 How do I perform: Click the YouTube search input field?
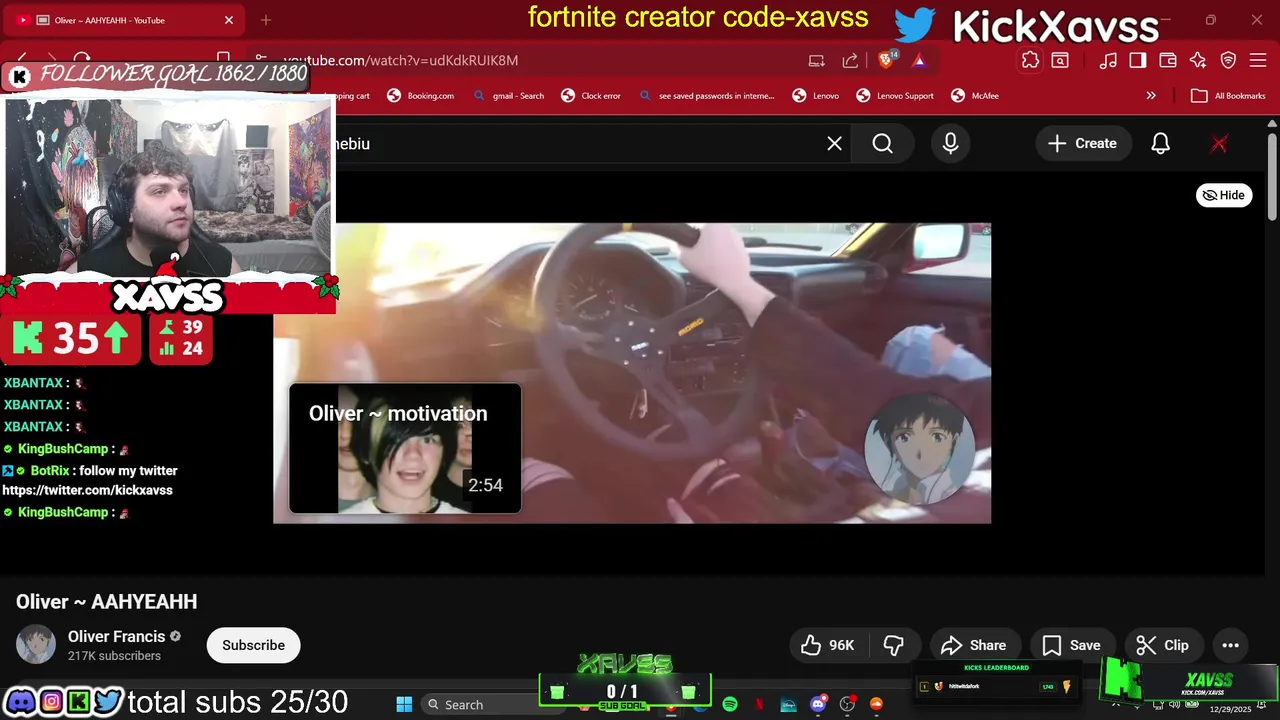click(x=590, y=143)
